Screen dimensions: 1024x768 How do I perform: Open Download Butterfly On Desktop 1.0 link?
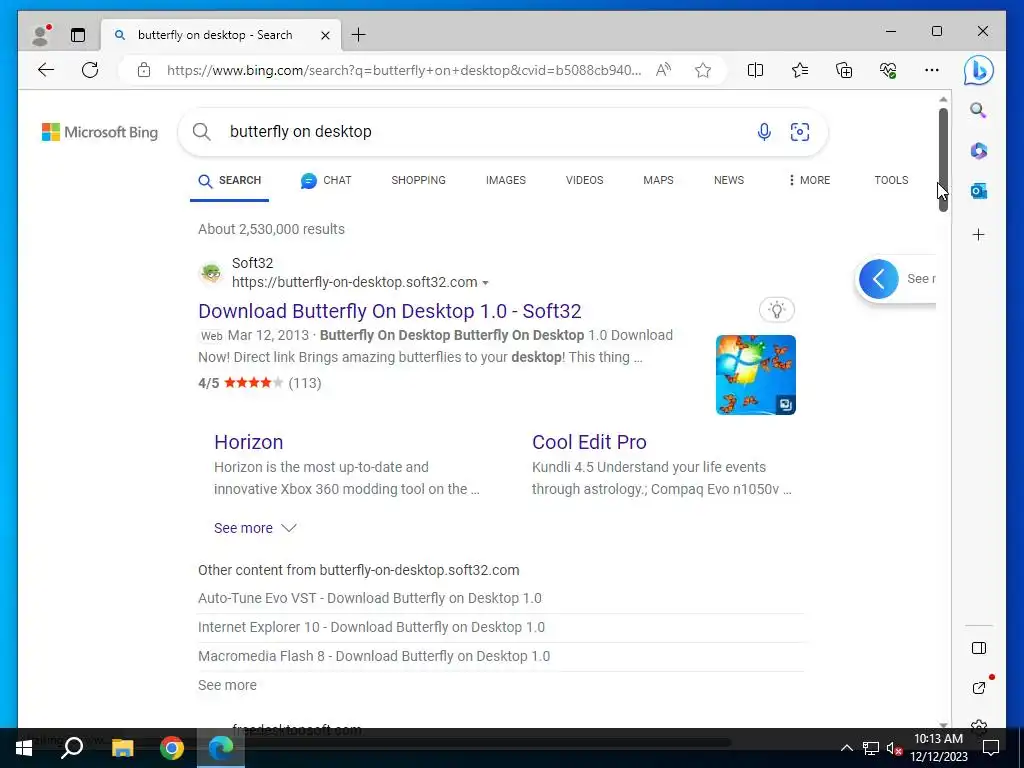(389, 311)
